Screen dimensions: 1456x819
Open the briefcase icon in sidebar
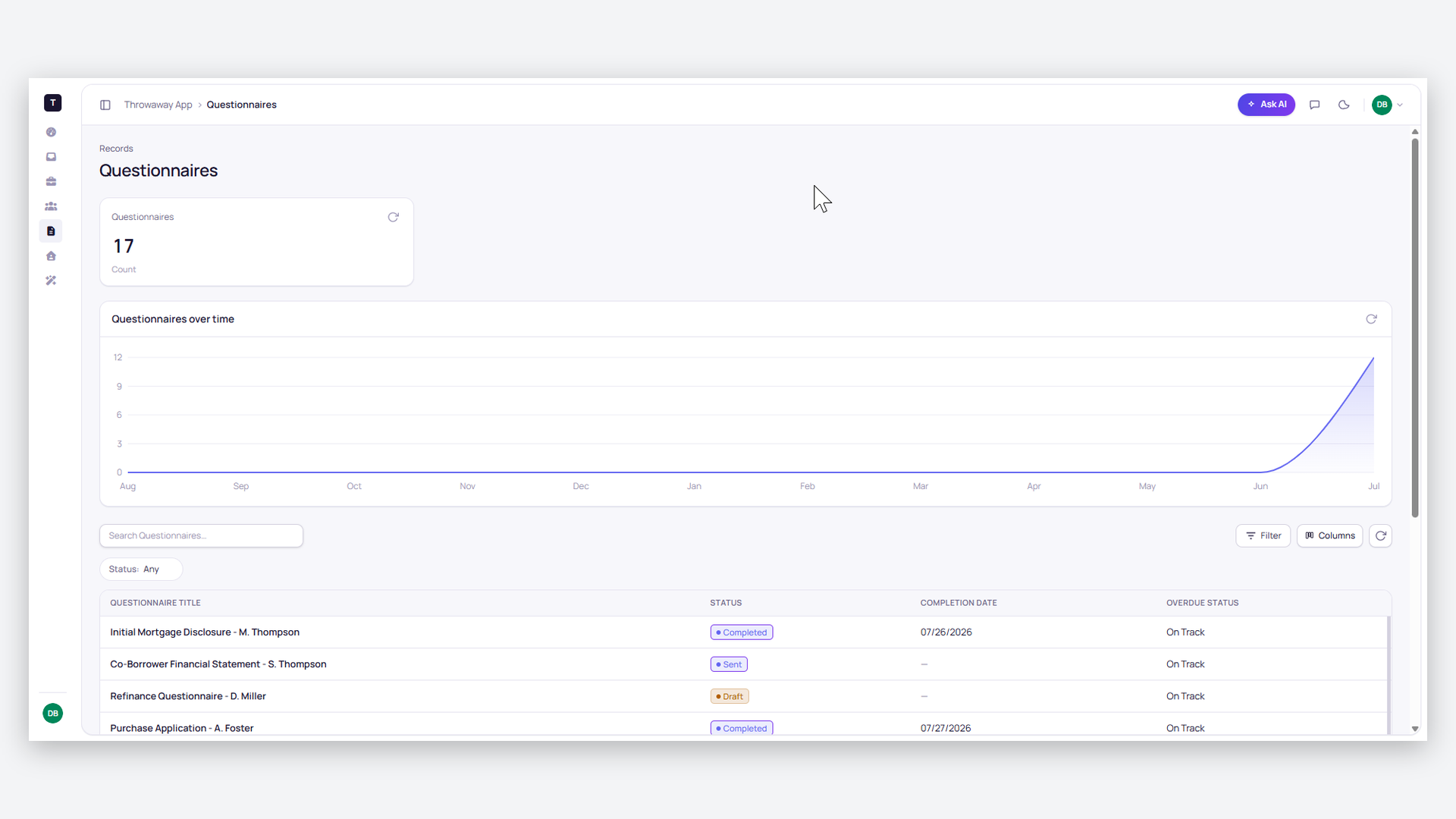[51, 181]
